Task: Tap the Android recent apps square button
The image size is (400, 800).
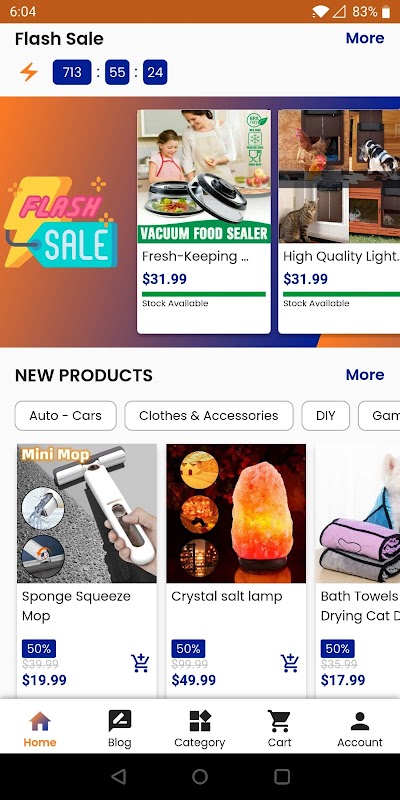Action: tap(282, 777)
